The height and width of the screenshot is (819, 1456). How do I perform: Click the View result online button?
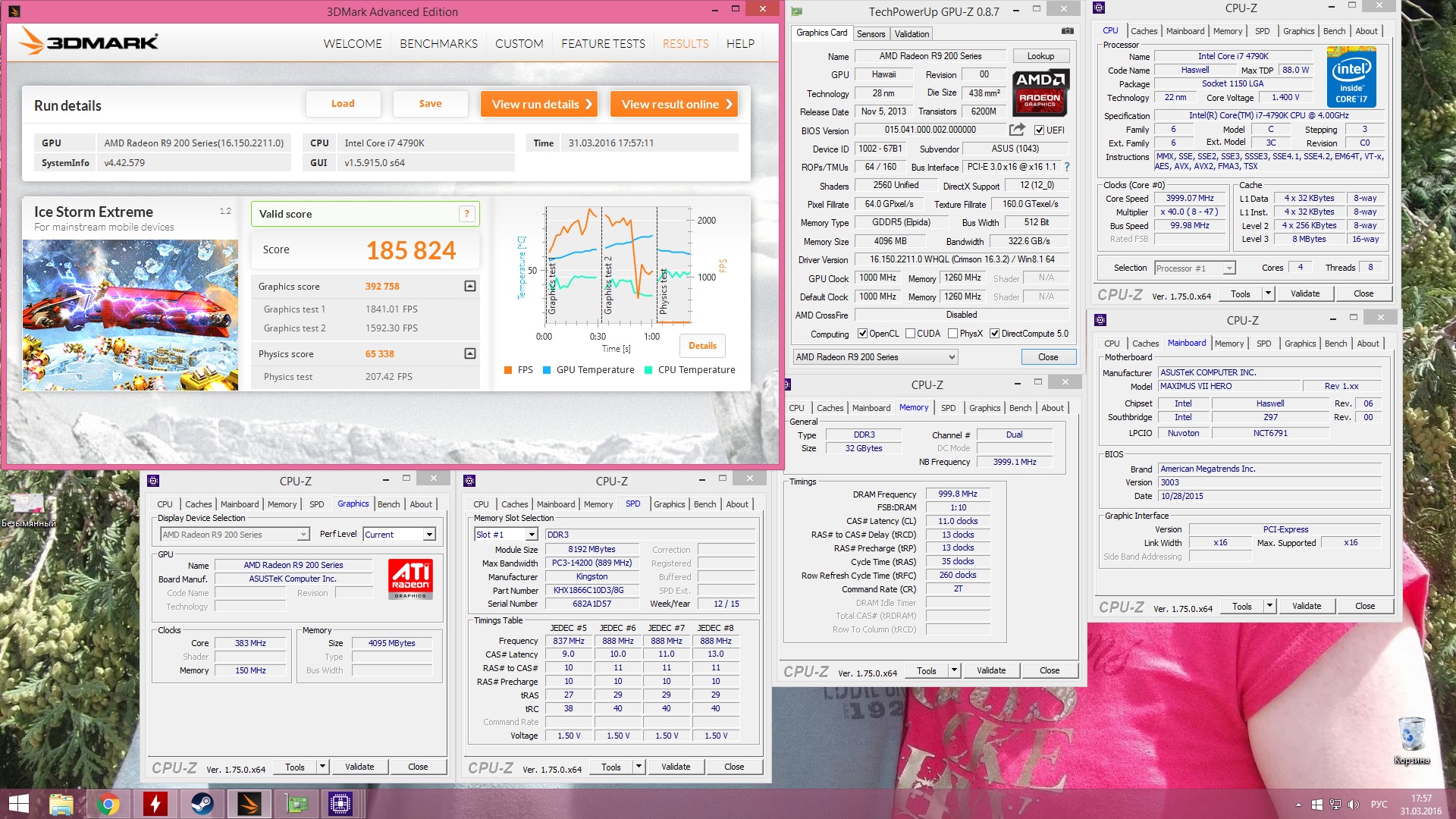(x=674, y=104)
